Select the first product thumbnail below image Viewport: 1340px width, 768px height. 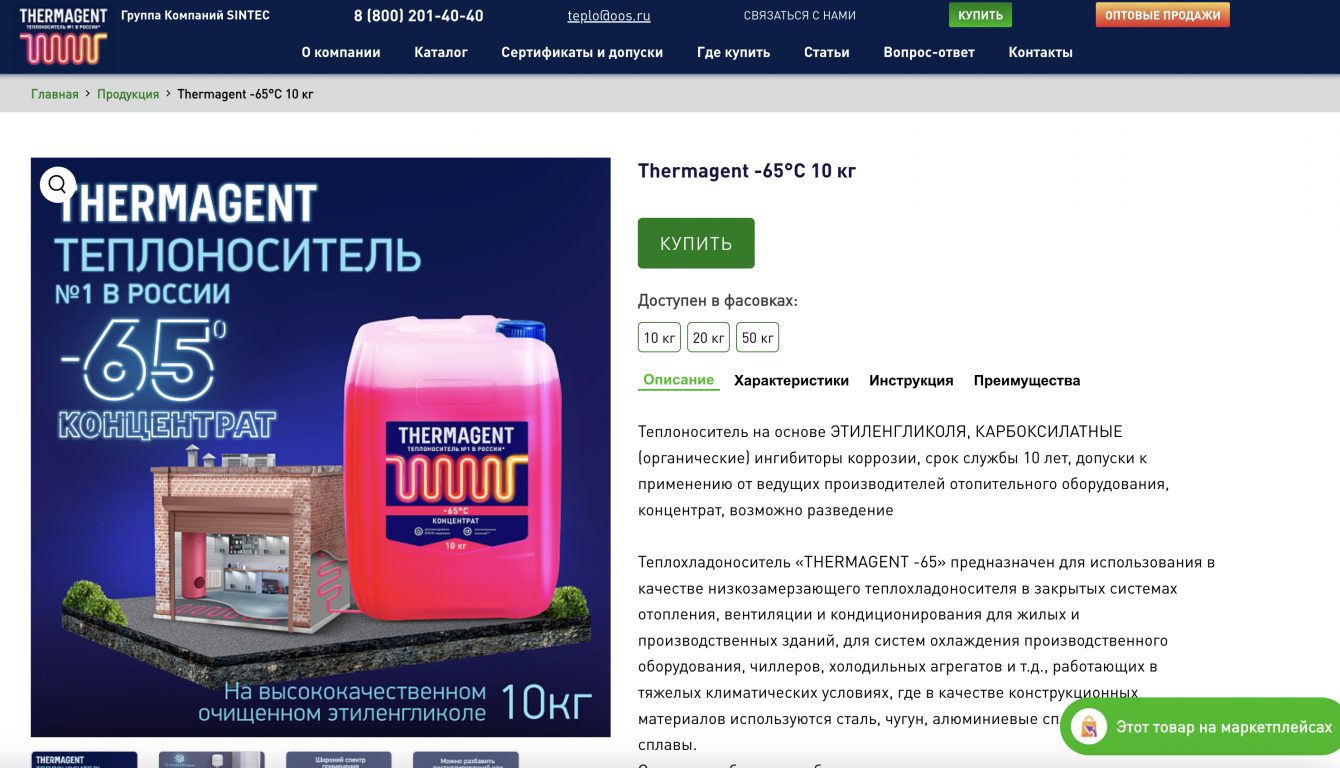coord(84,759)
